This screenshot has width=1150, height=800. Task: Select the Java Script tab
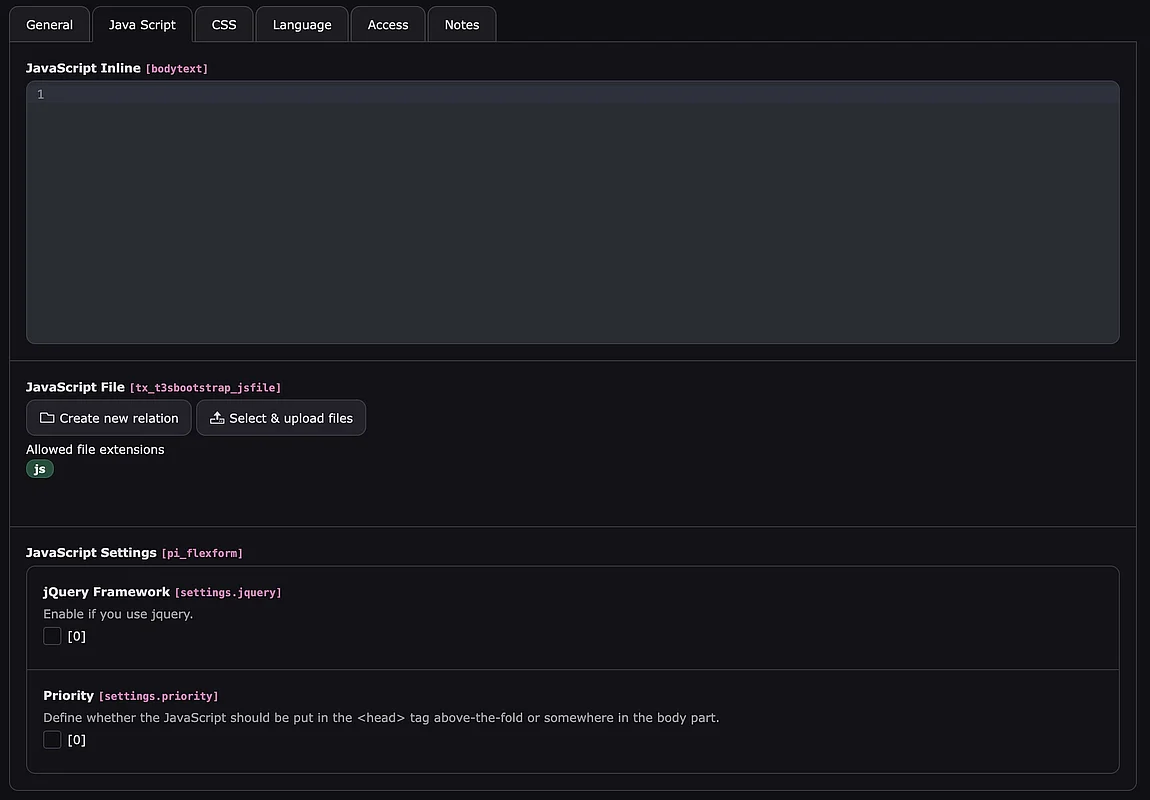click(142, 25)
